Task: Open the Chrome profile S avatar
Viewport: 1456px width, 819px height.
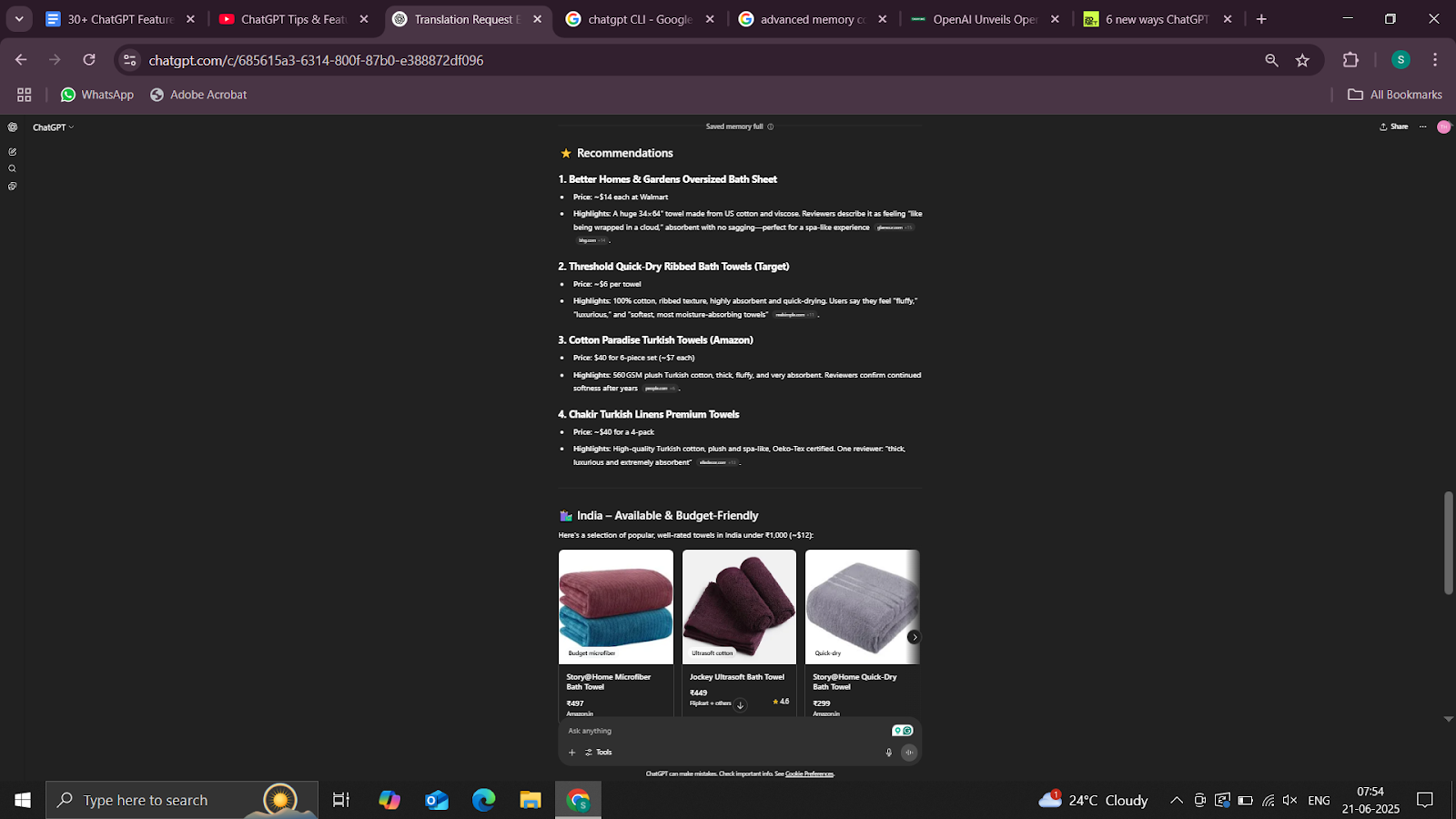Action: pyautogui.click(x=1400, y=60)
